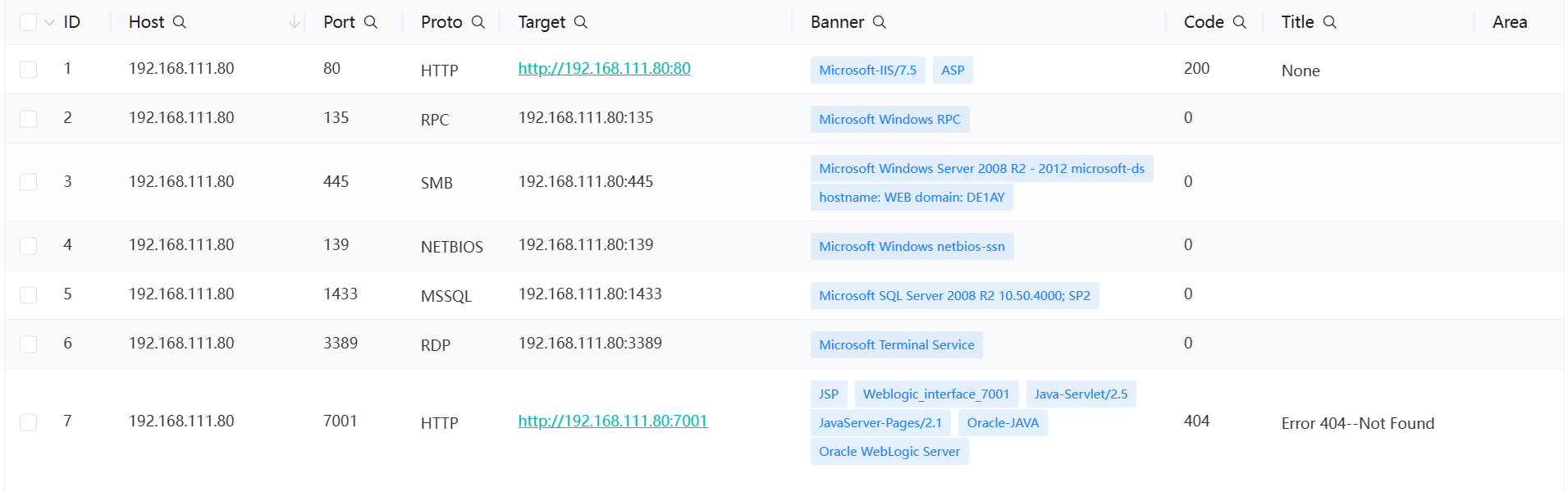The width and height of the screenshot is (1568, 492).
Task: Click target 192.168.111.80:3389
Action: 589,344
